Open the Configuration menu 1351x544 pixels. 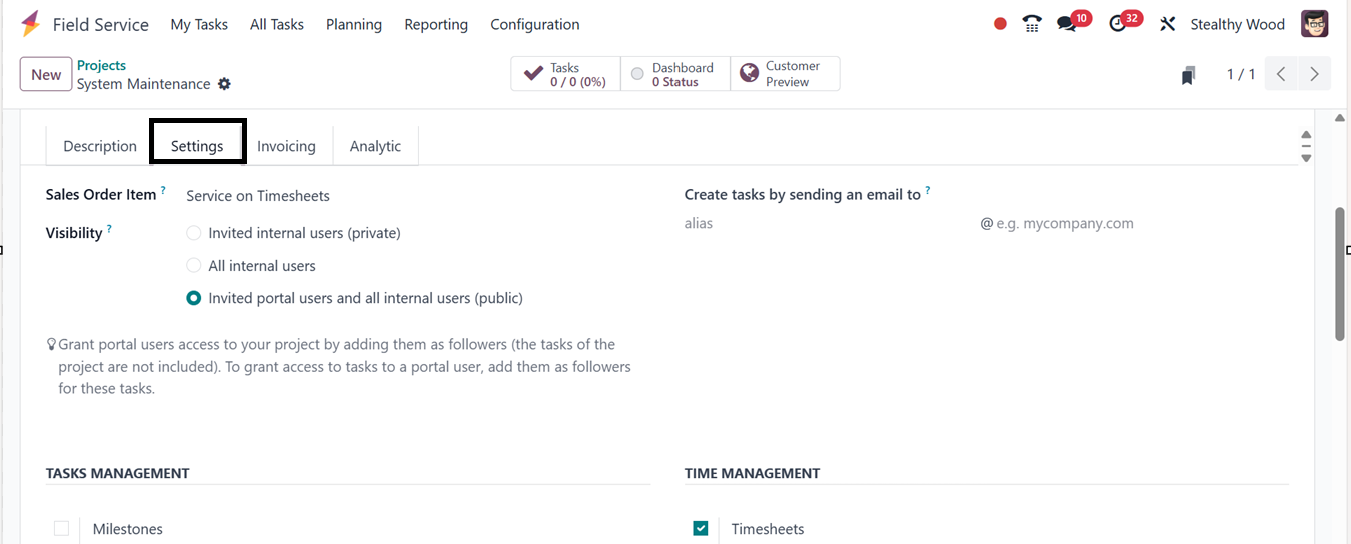tap(534, 24)
